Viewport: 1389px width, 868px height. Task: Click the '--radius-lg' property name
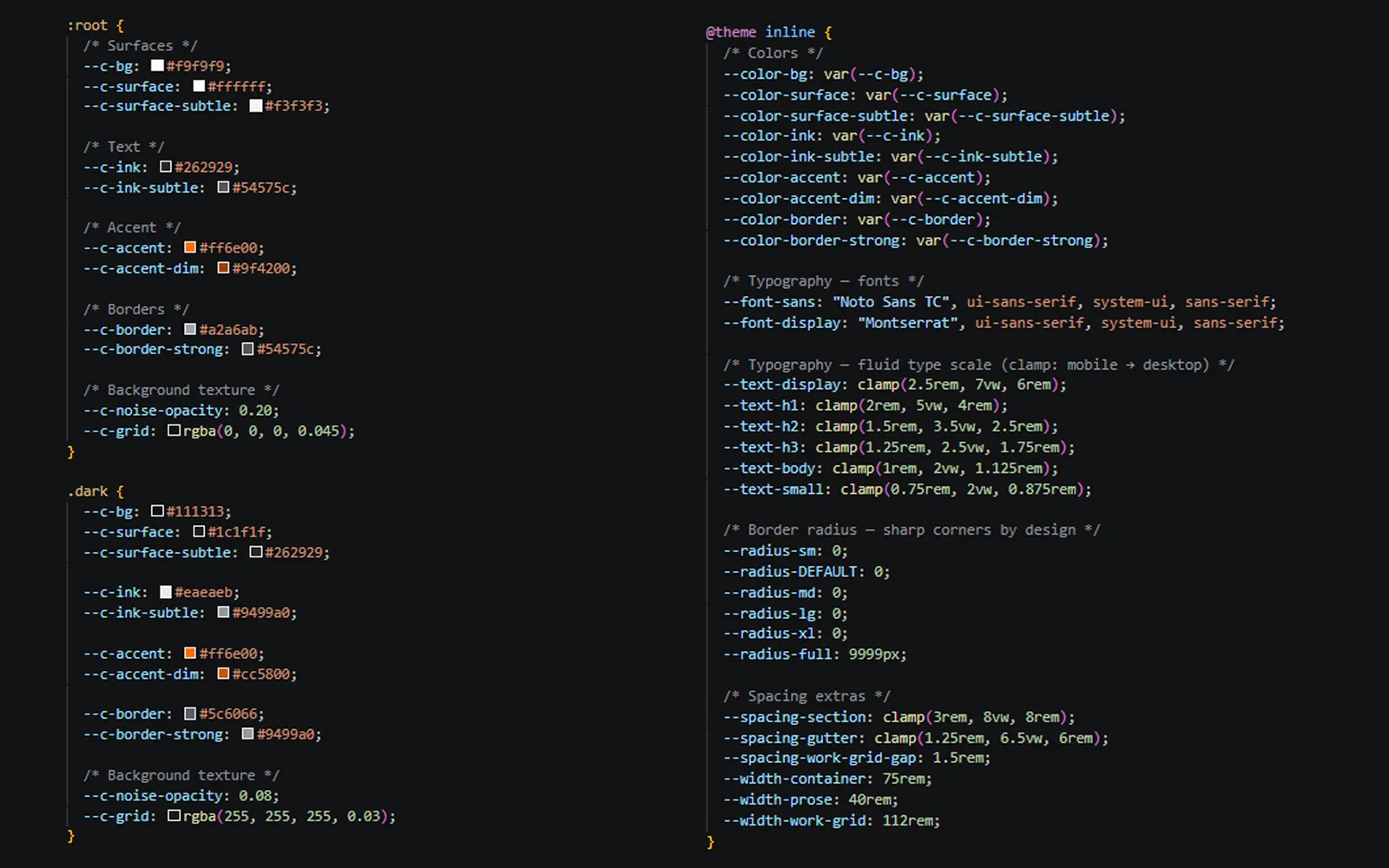(x=770, y=614)
